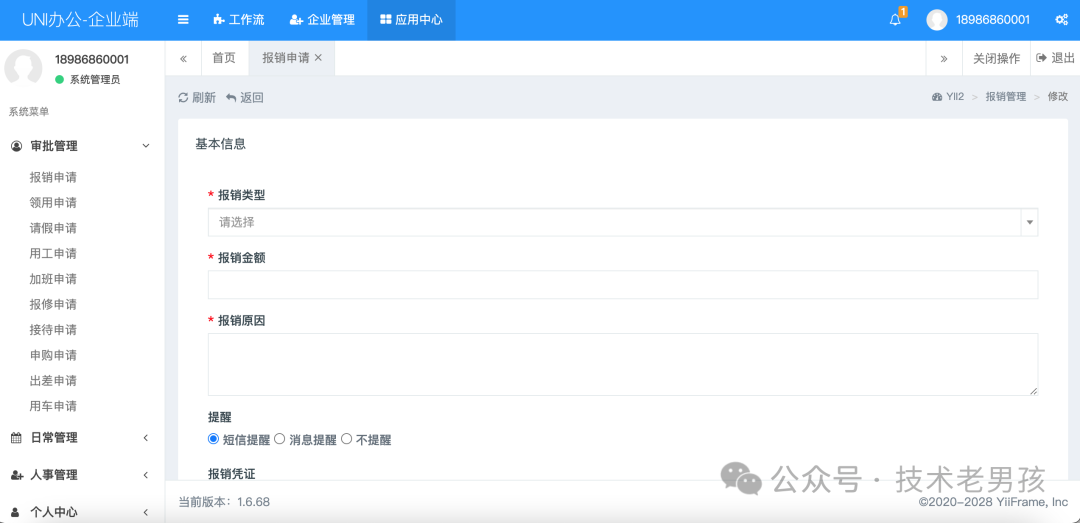Open the 企业管理 top menu
This screenshot has height=523, width=1080.
[322, 20]
